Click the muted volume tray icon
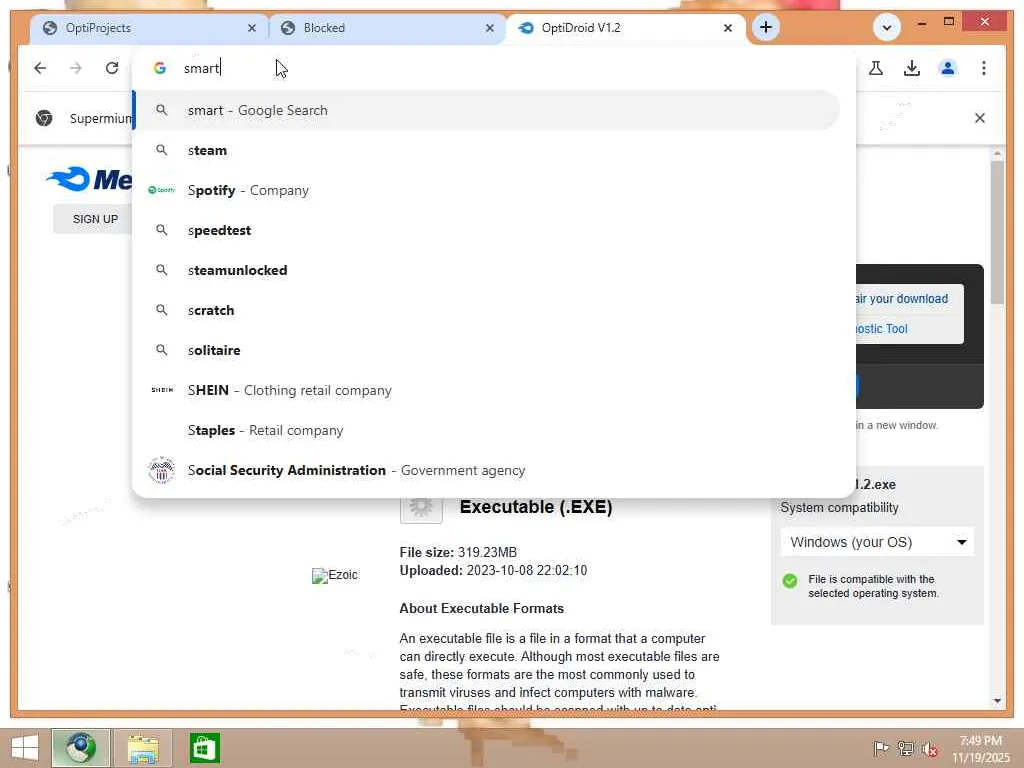Viewport: 1024px width, 768px height. [x=929, y=749]
